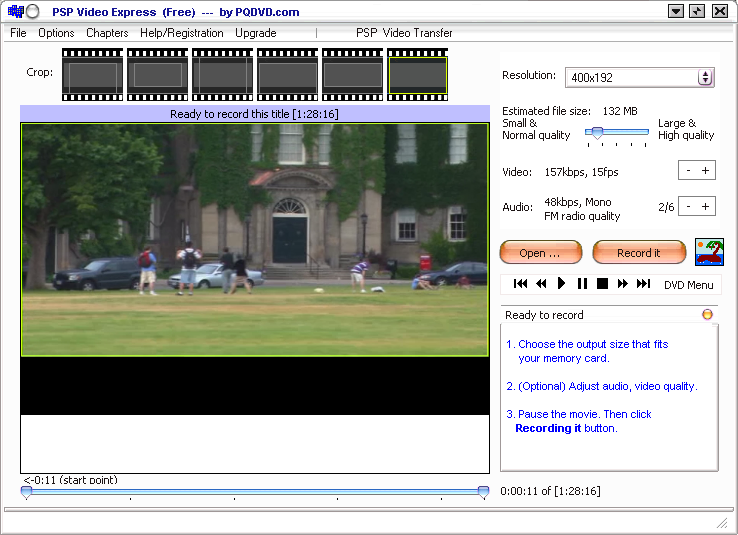Open the Chapters menu
This screenshot has height=535, width=738.
107,33
